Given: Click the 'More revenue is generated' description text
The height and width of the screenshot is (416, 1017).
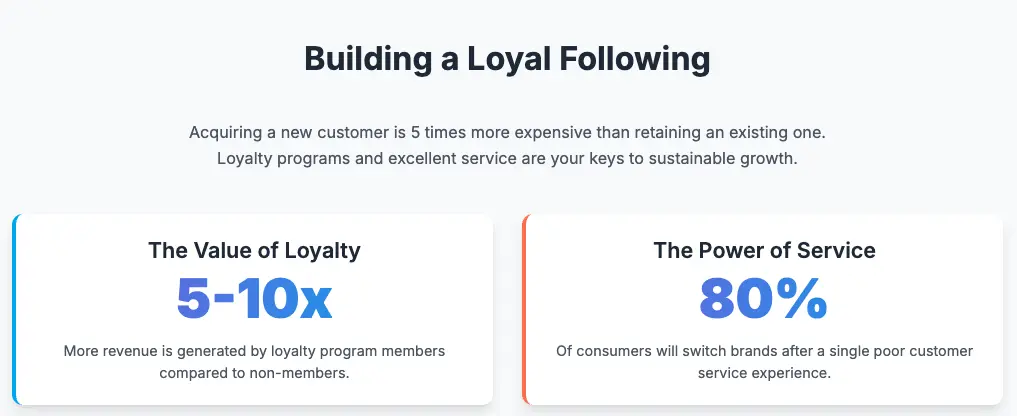Looking at the screenshot, I should click(254, 351).
